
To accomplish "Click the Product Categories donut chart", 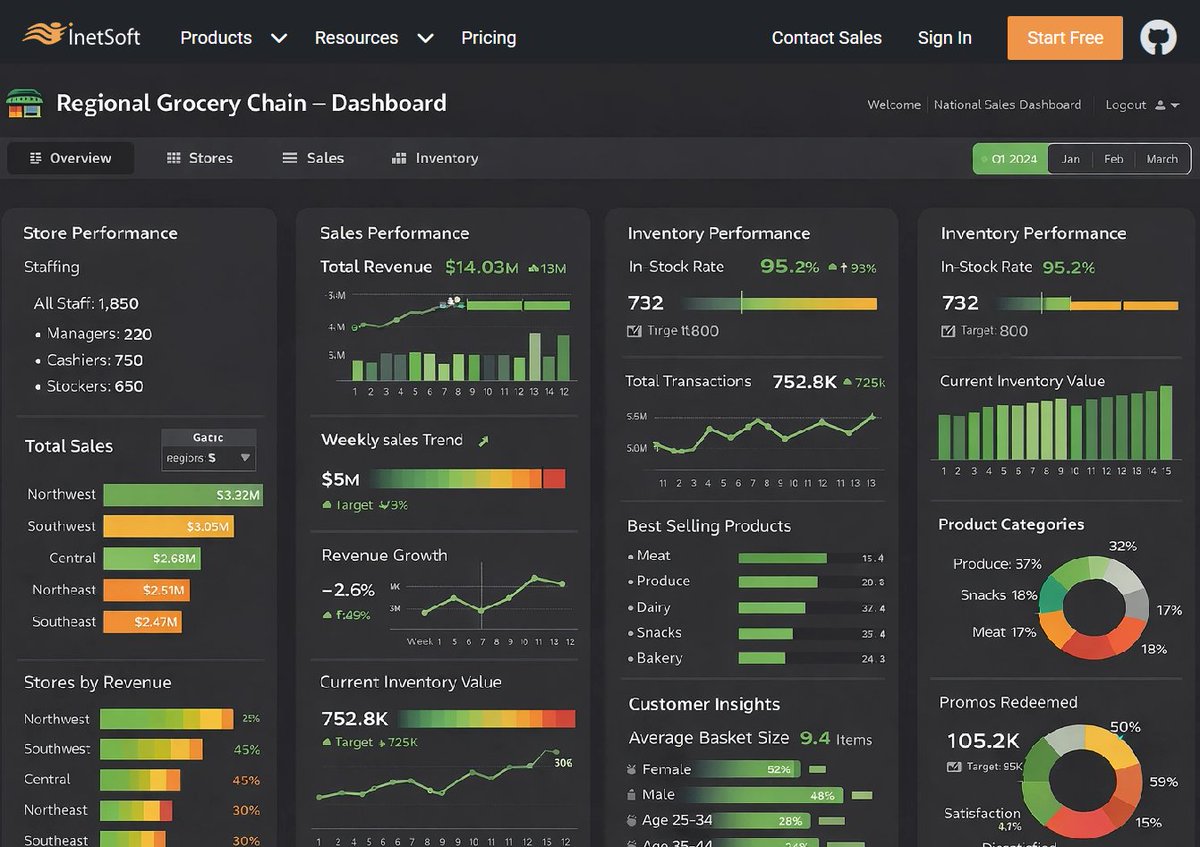I will point(1094,607).
